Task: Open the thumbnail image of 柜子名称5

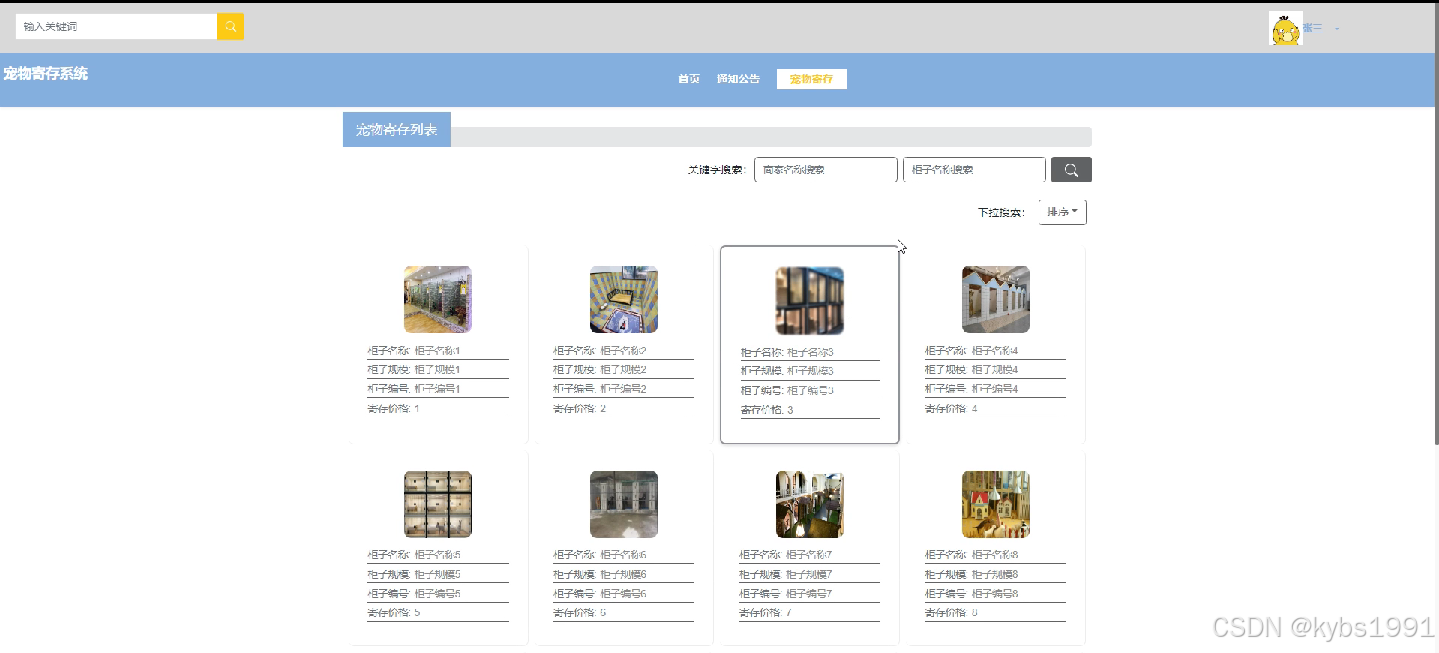Action: coord(438,505)
